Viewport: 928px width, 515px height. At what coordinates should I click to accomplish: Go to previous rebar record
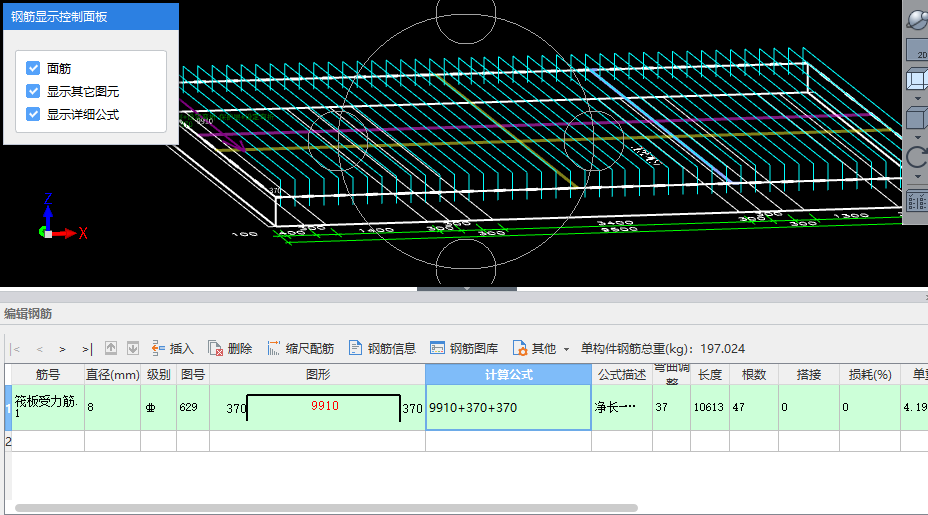(x=40, y=349)
